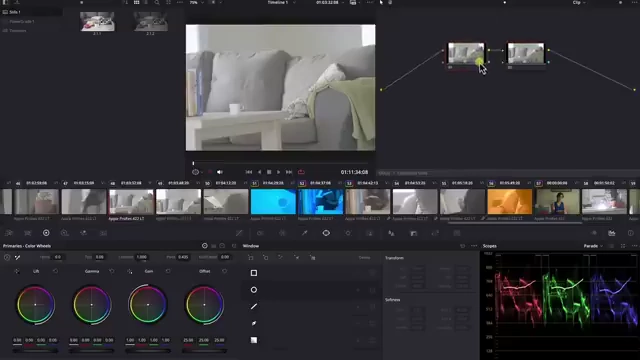Open the RGB Mixer palette
The image size is (640, 360).
[84, 233]
